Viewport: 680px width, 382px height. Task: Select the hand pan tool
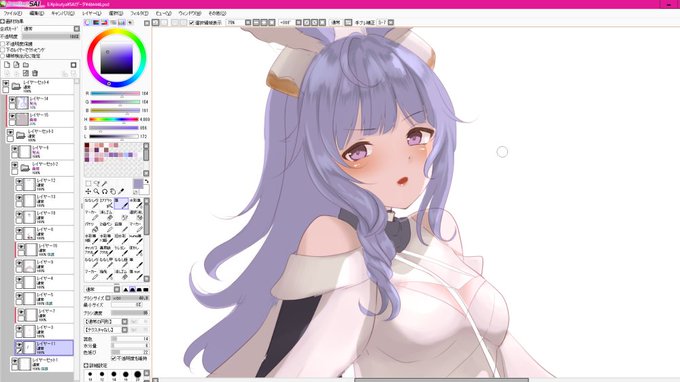[x=113, y=191]
